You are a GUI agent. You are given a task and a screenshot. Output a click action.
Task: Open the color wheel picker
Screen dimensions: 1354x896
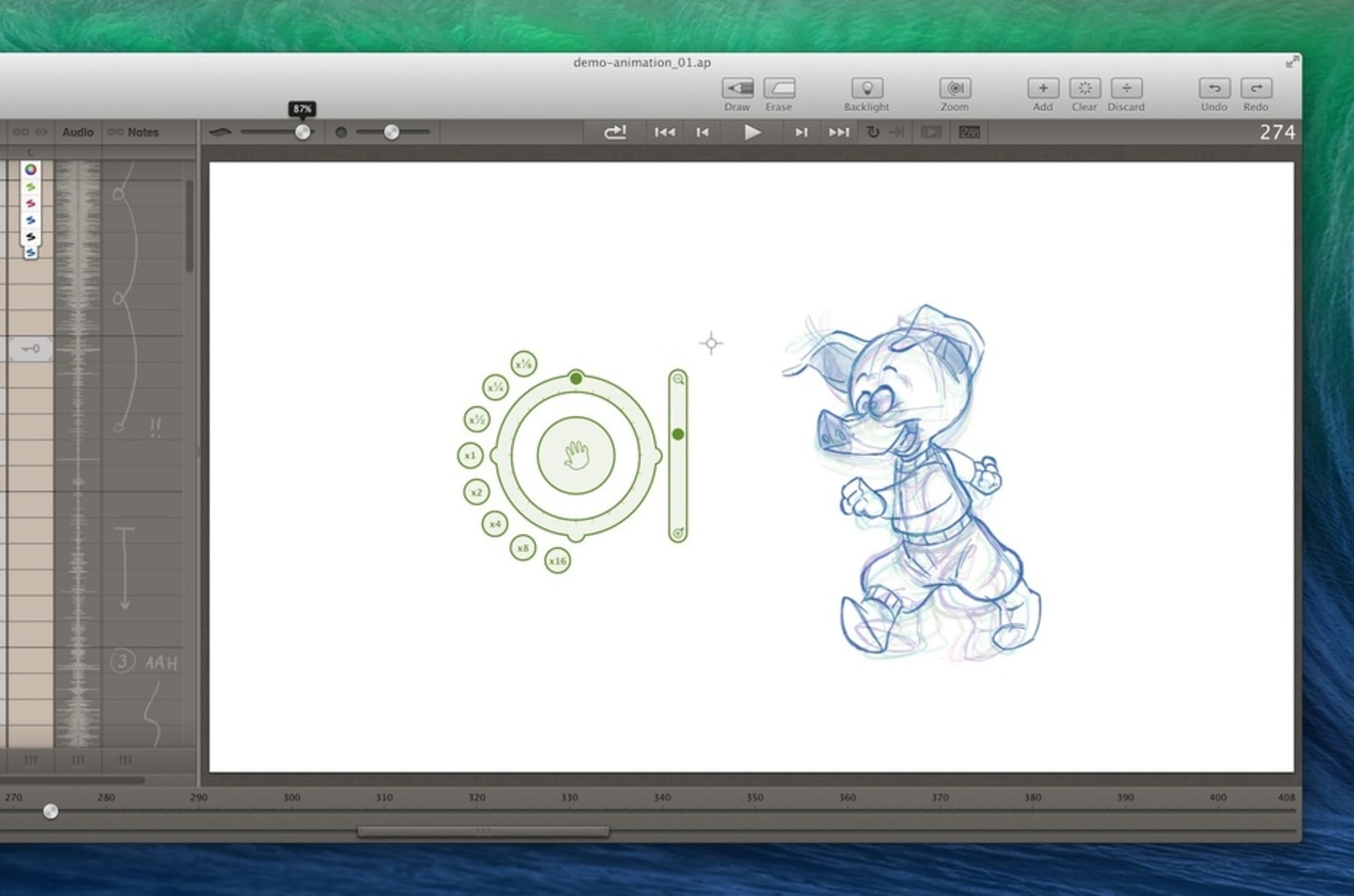(x=31, y=169)
